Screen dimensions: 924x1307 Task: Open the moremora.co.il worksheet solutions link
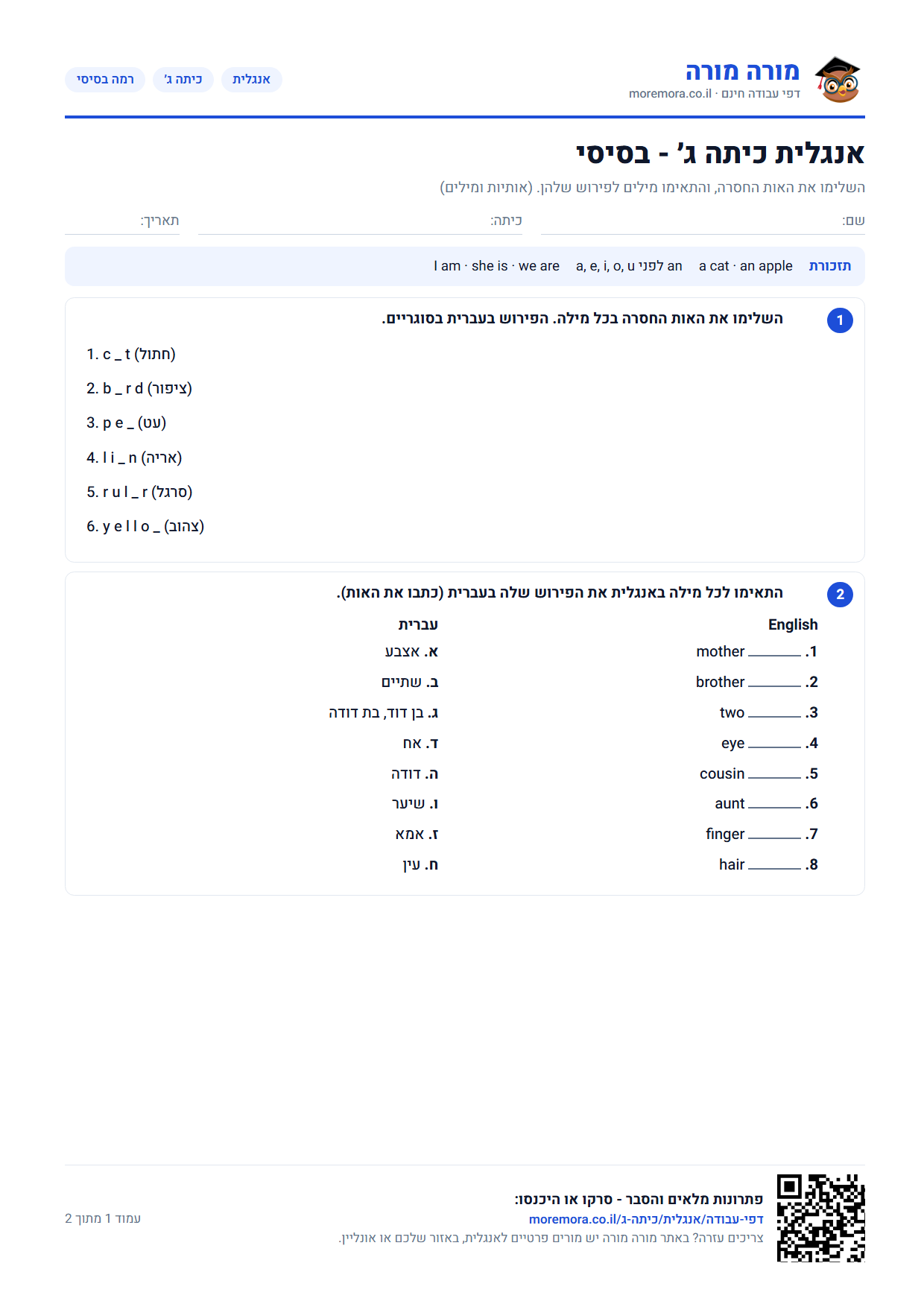pos(646,1219)
